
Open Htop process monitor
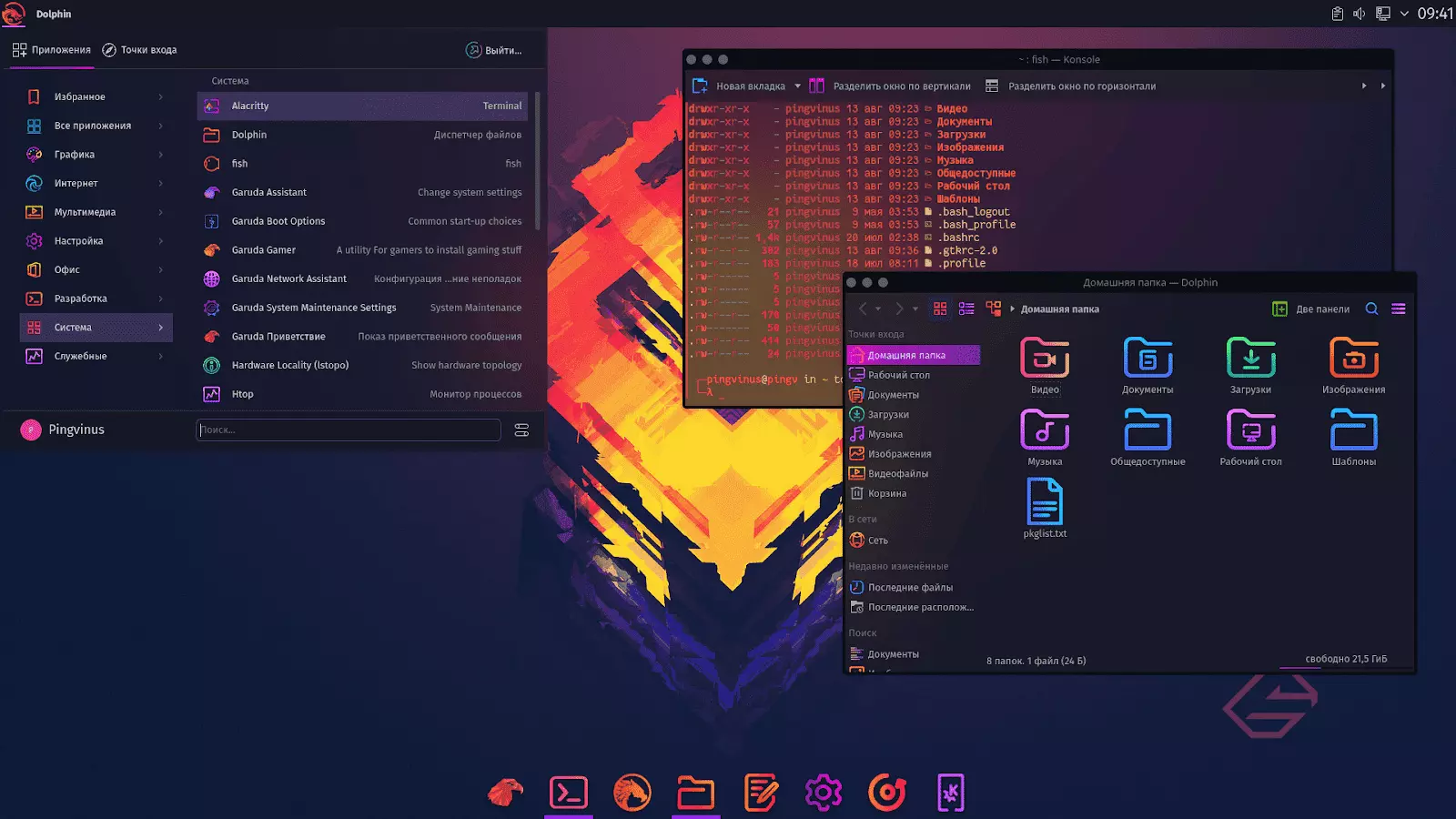(x=362, y=394)
